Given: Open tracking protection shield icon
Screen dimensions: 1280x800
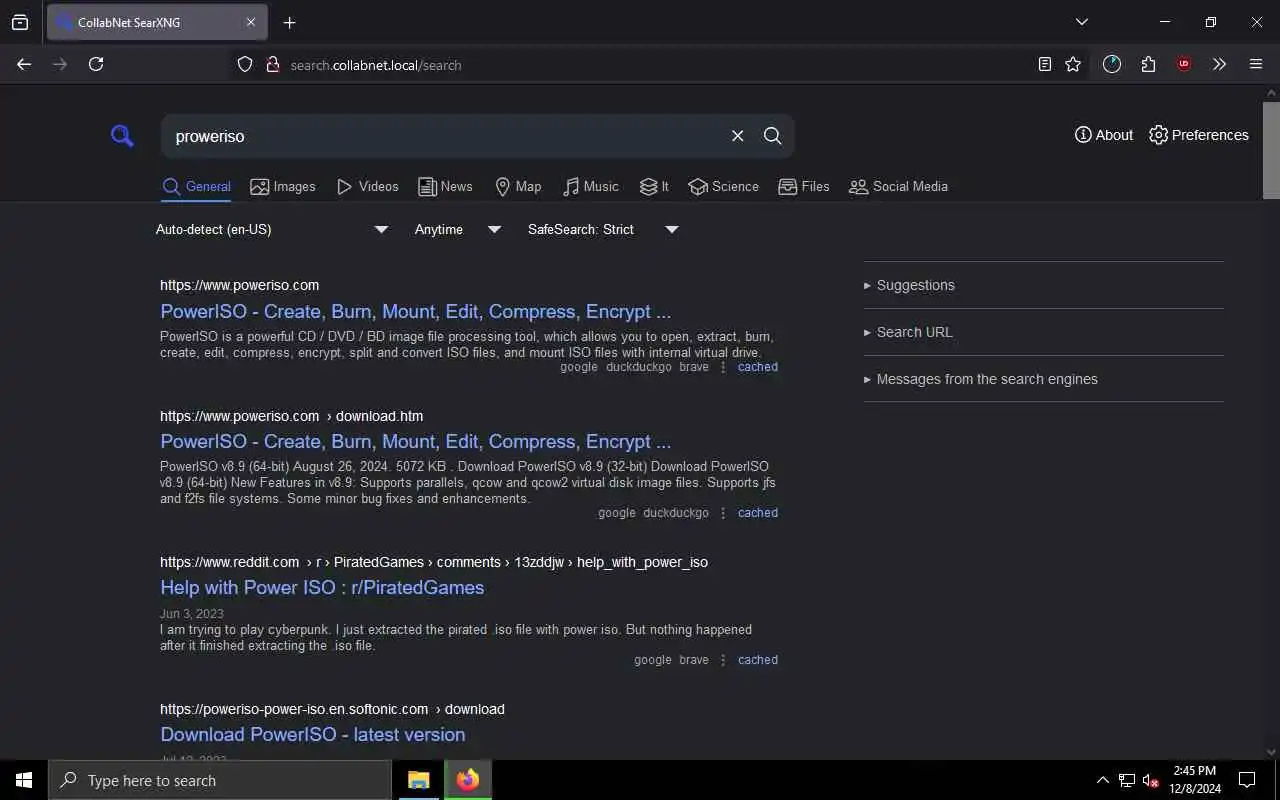Looking at the screenshot, I should tap(245, 64).
